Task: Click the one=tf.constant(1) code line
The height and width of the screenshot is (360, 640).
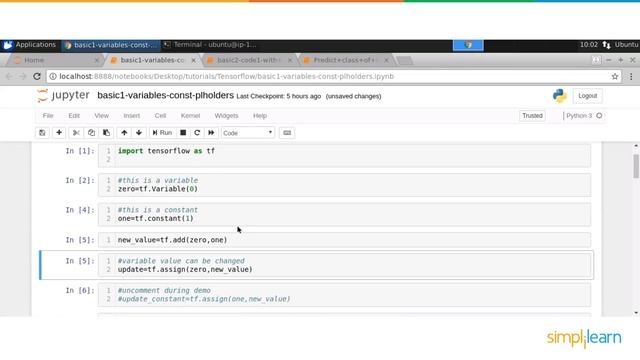Action: (156, 218)
